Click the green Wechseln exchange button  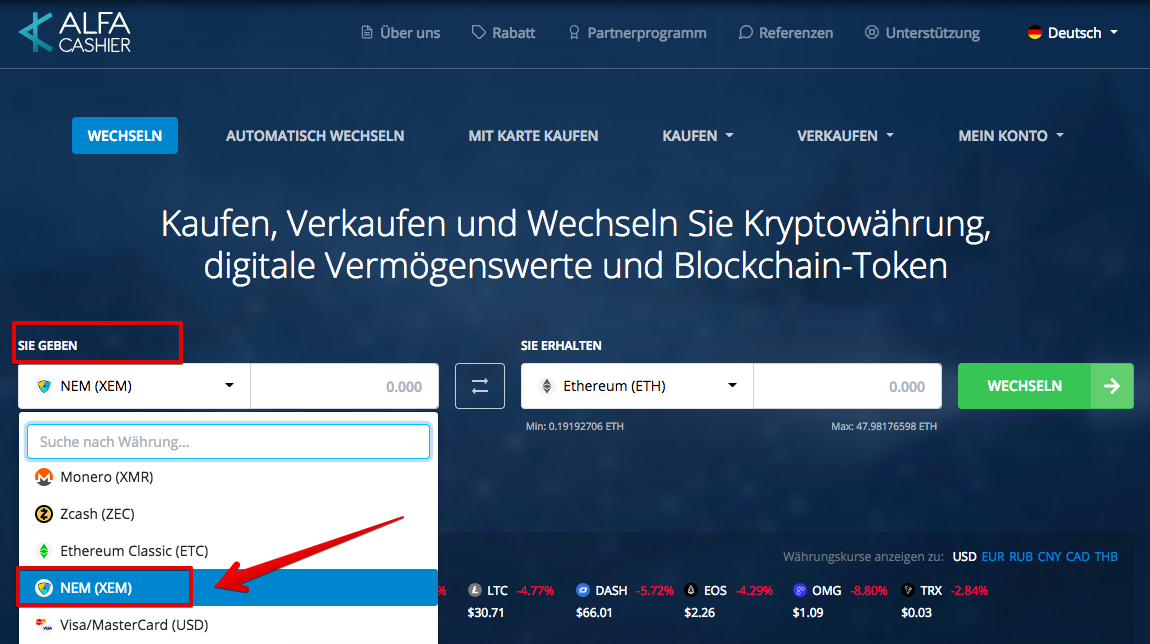tap(1045, 386)
